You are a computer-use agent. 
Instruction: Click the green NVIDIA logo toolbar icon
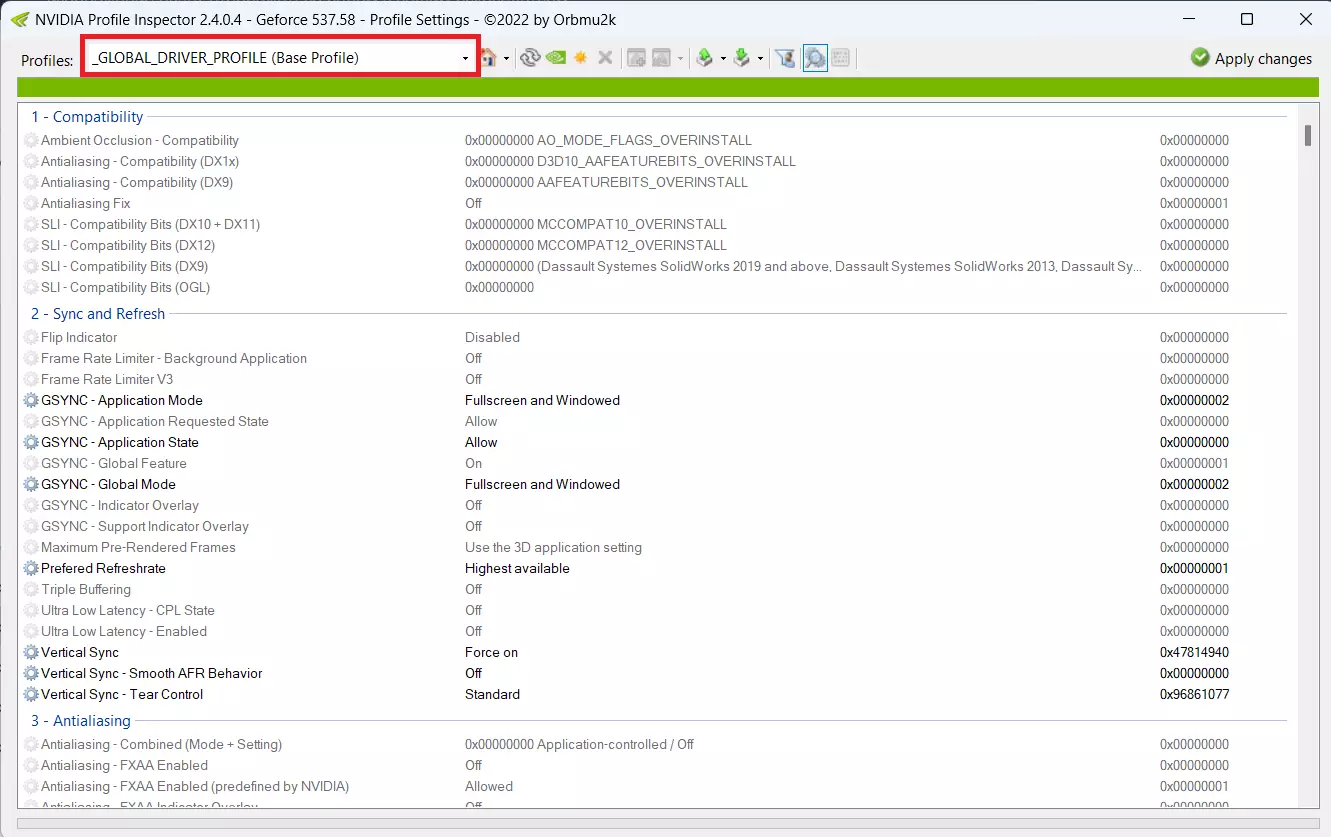555,58
